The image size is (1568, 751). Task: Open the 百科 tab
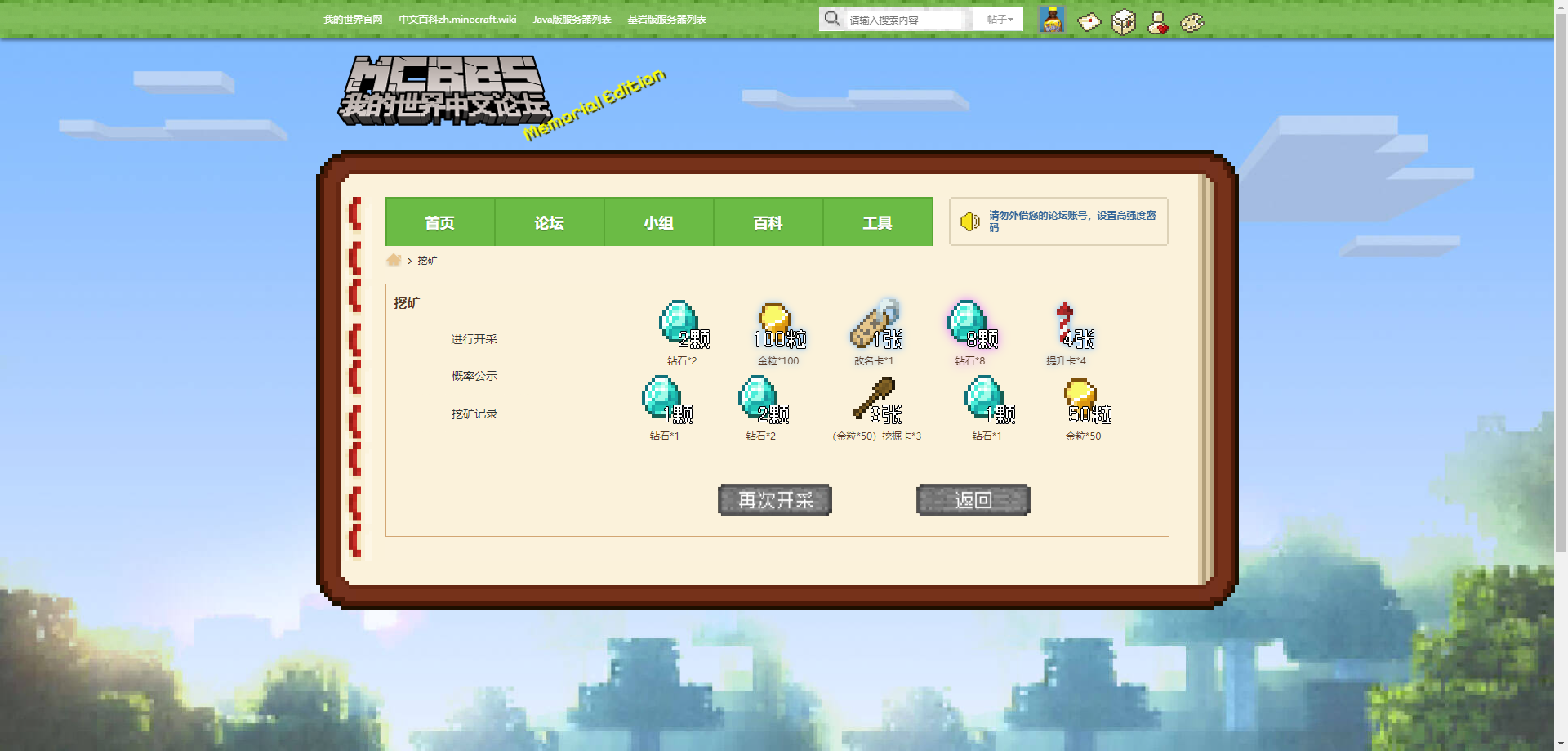tap(768, 222)
